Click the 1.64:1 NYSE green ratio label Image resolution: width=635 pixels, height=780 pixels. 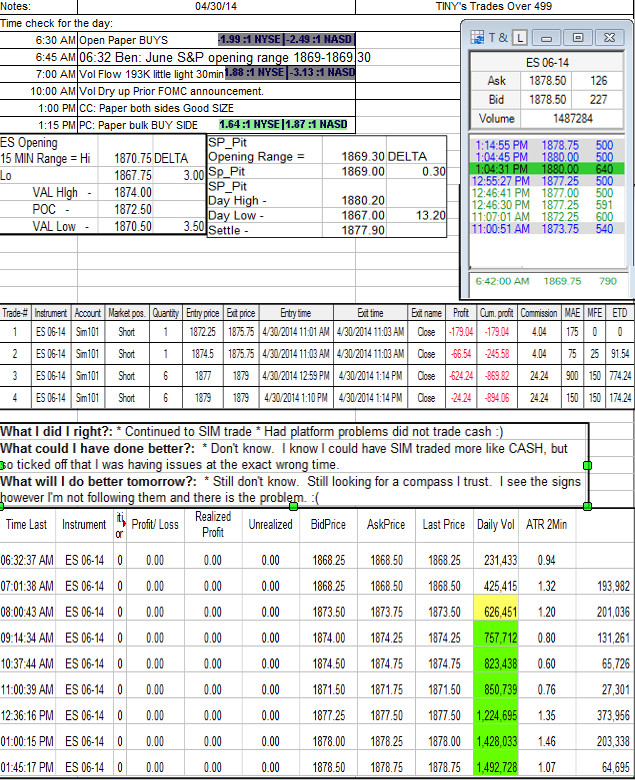[x=251, y=124]
